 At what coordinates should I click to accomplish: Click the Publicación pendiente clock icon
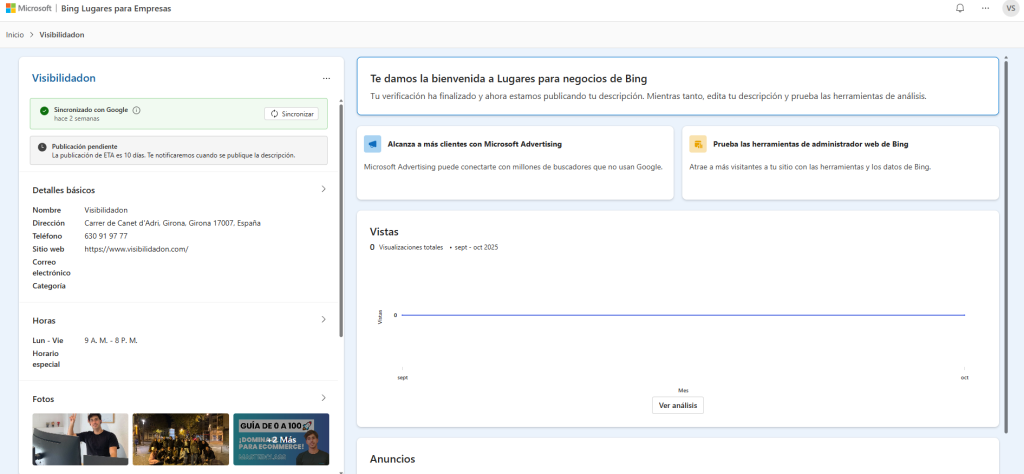[x=42, y=147]
